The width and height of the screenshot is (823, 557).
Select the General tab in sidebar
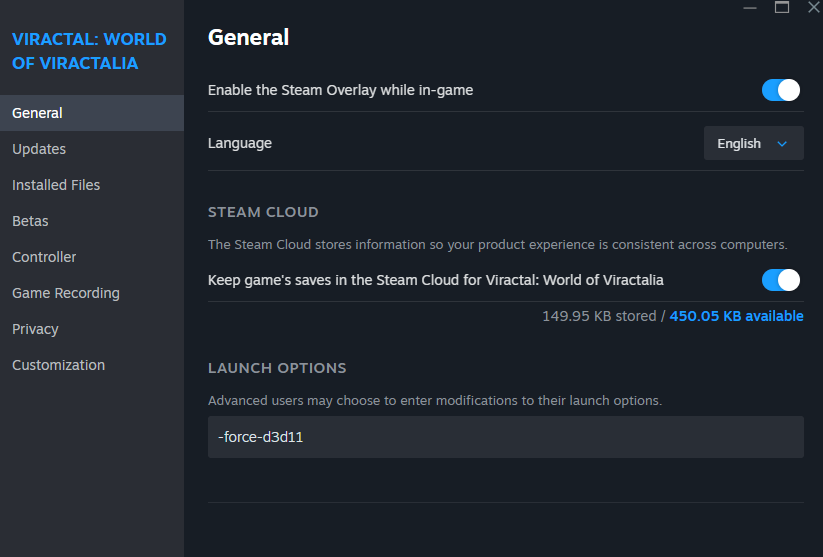pos(37,113)
